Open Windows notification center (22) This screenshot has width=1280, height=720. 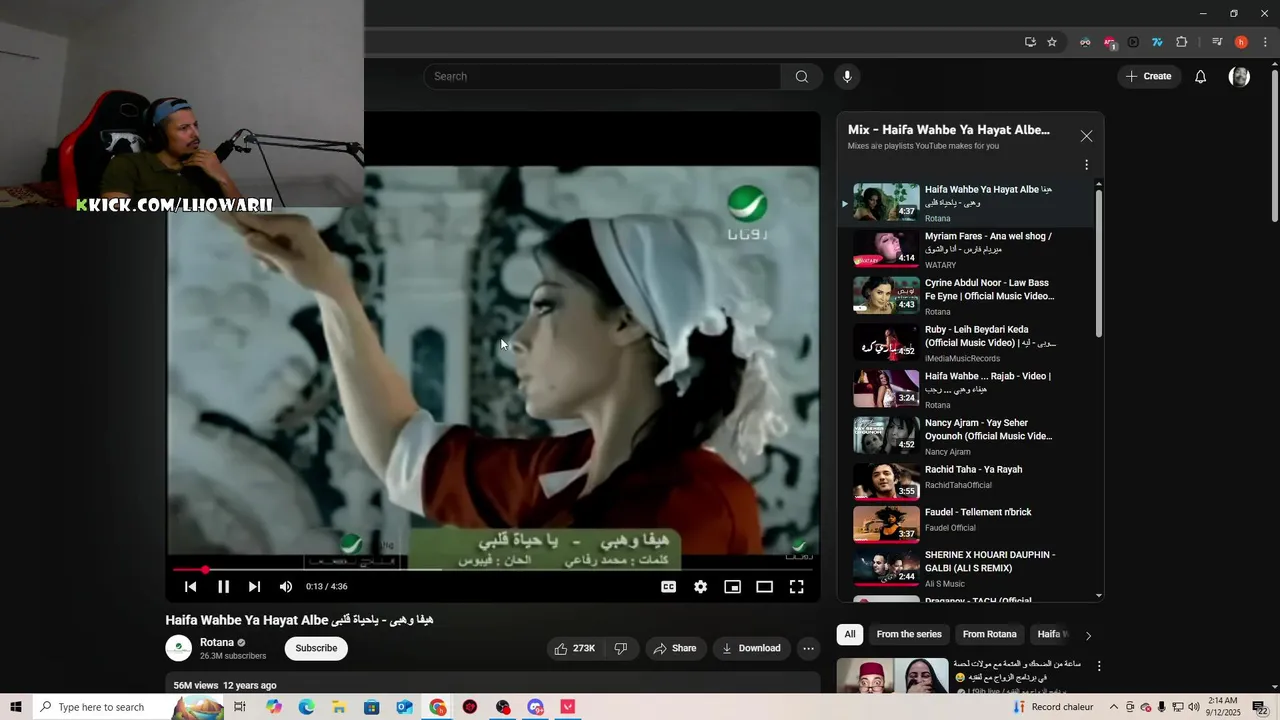(1261, 707)
